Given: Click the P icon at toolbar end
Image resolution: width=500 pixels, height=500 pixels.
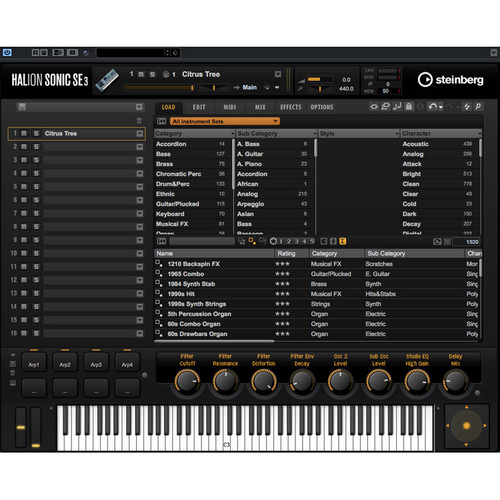Looking at the screenshot, I should pyautogui.click(x=478, y=106).
